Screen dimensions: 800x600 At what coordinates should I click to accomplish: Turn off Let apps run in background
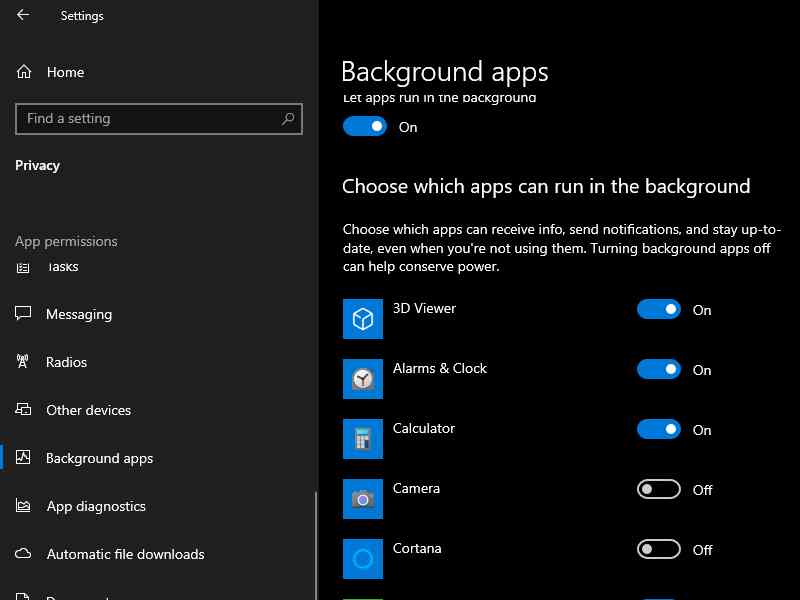365,126
